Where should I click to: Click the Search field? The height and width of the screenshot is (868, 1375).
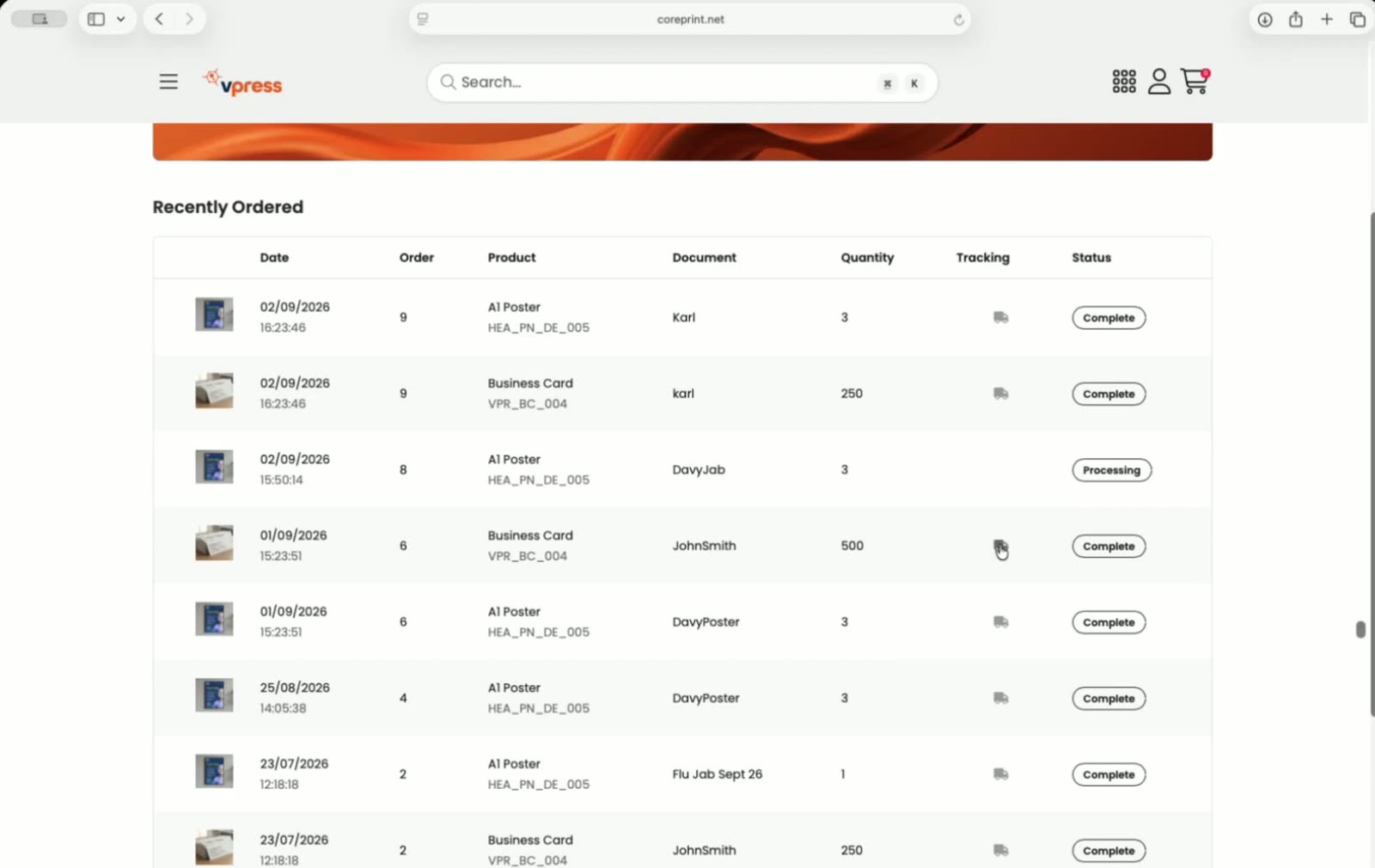pos(681,83)
